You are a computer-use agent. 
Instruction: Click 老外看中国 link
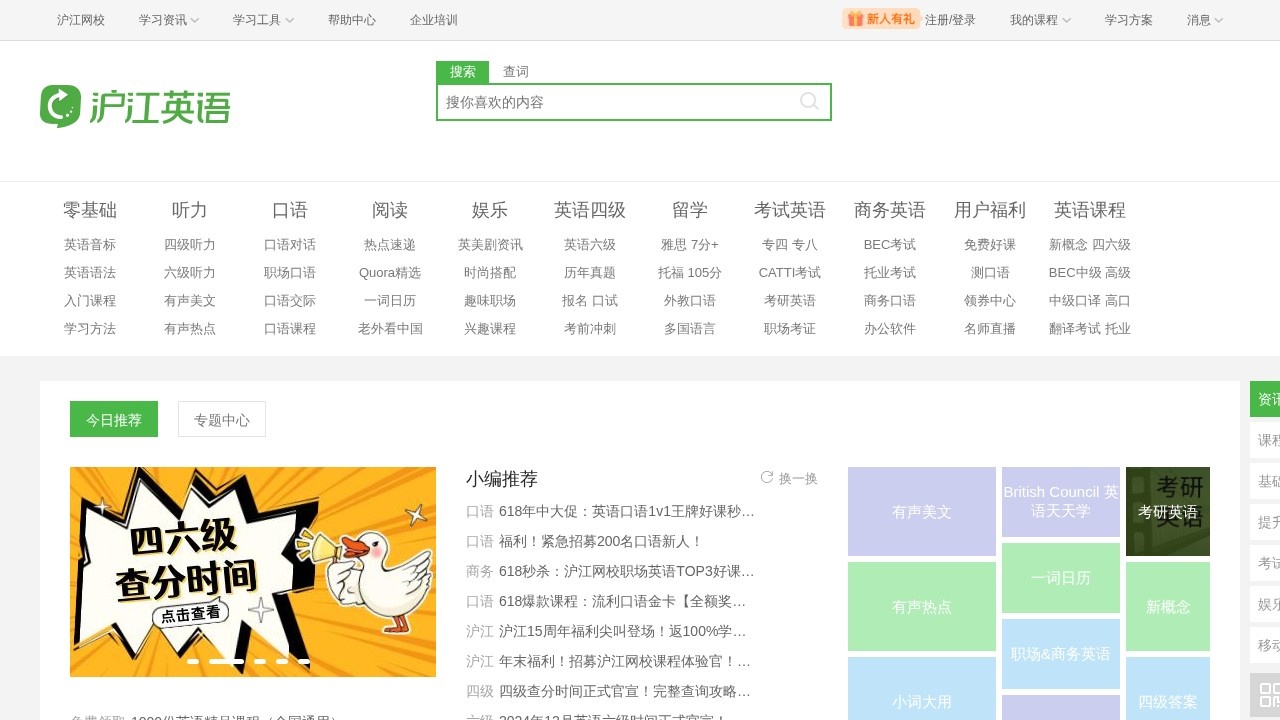[390, 328]
